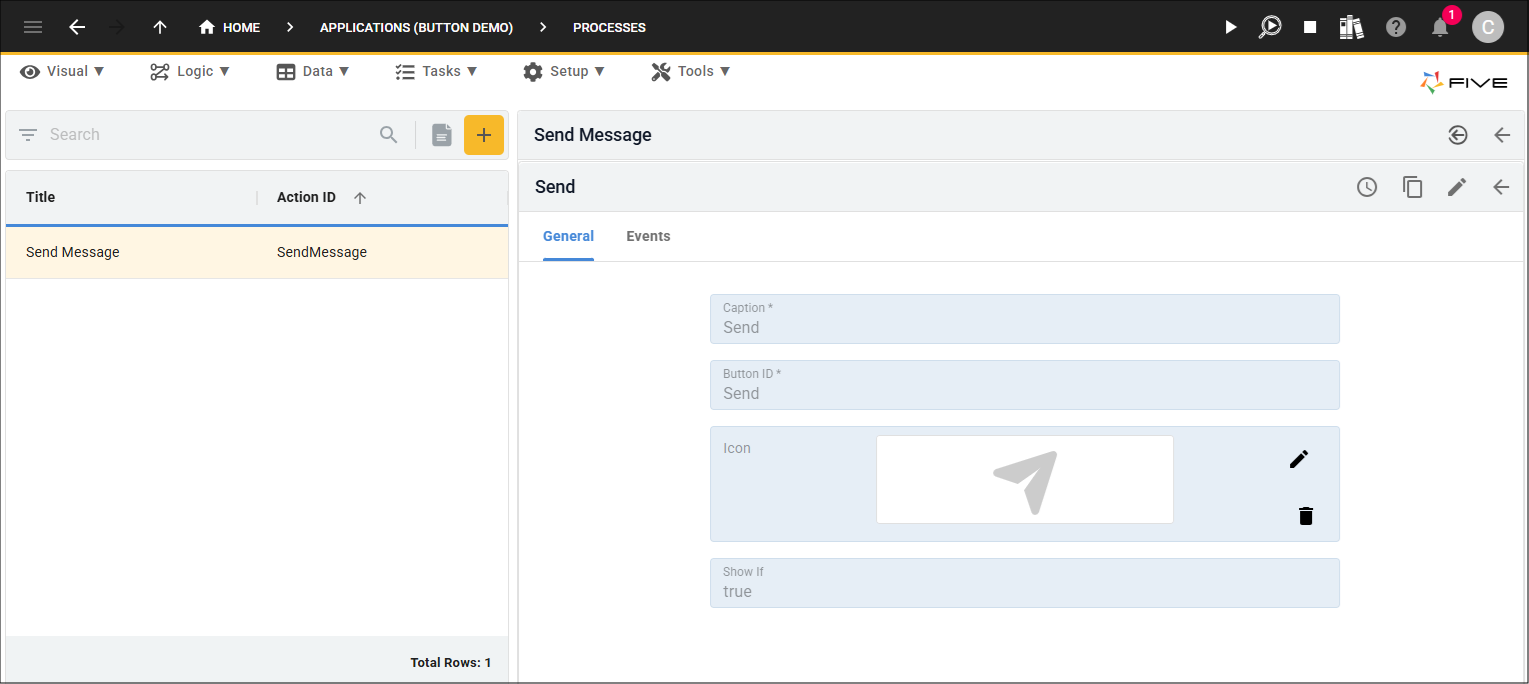The width and height of the screenshot is (1529, 684).
Task: Click the search magnifier icon
Action: (x=389, y=134)
